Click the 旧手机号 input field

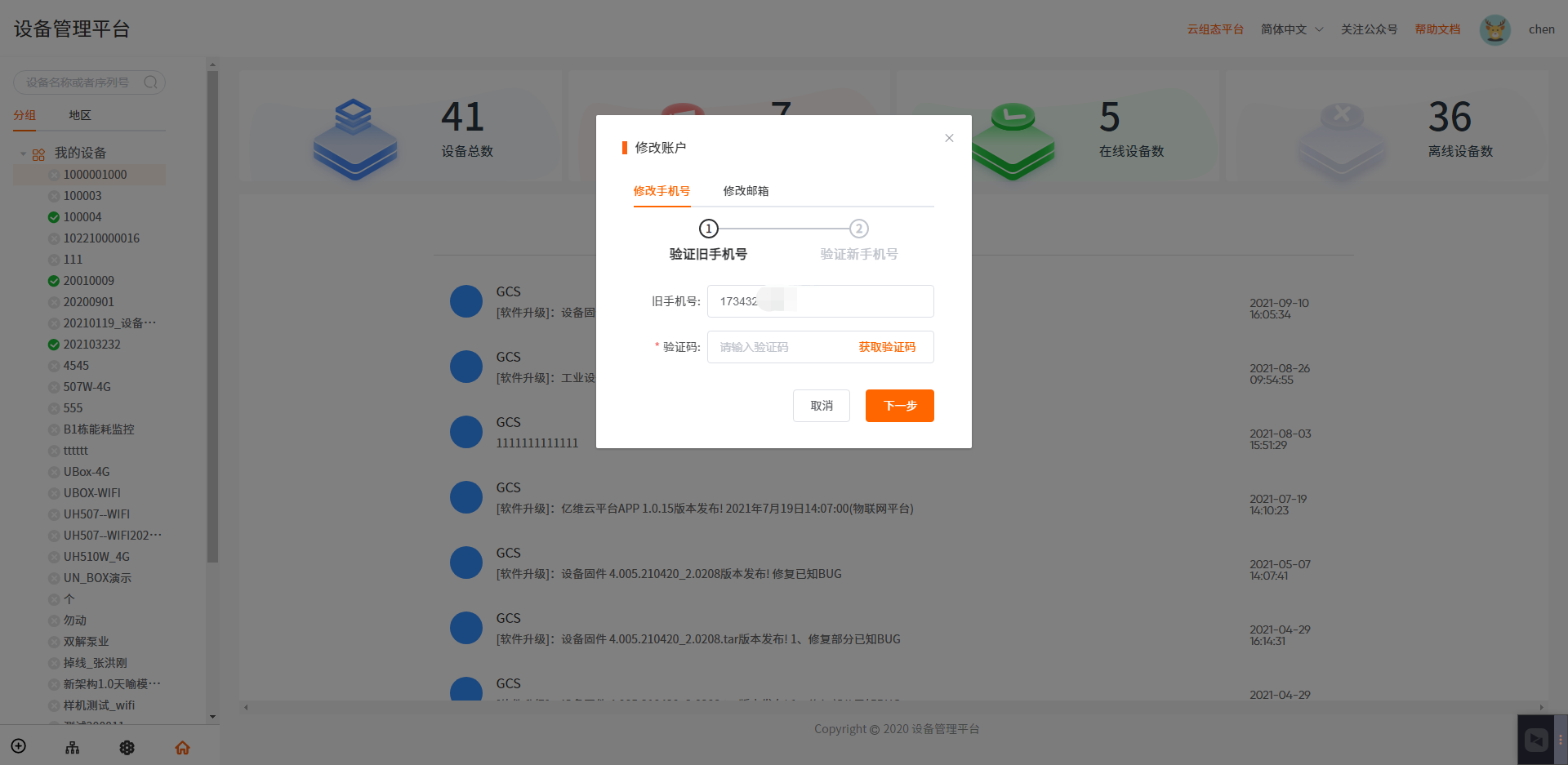click(820, 301)
